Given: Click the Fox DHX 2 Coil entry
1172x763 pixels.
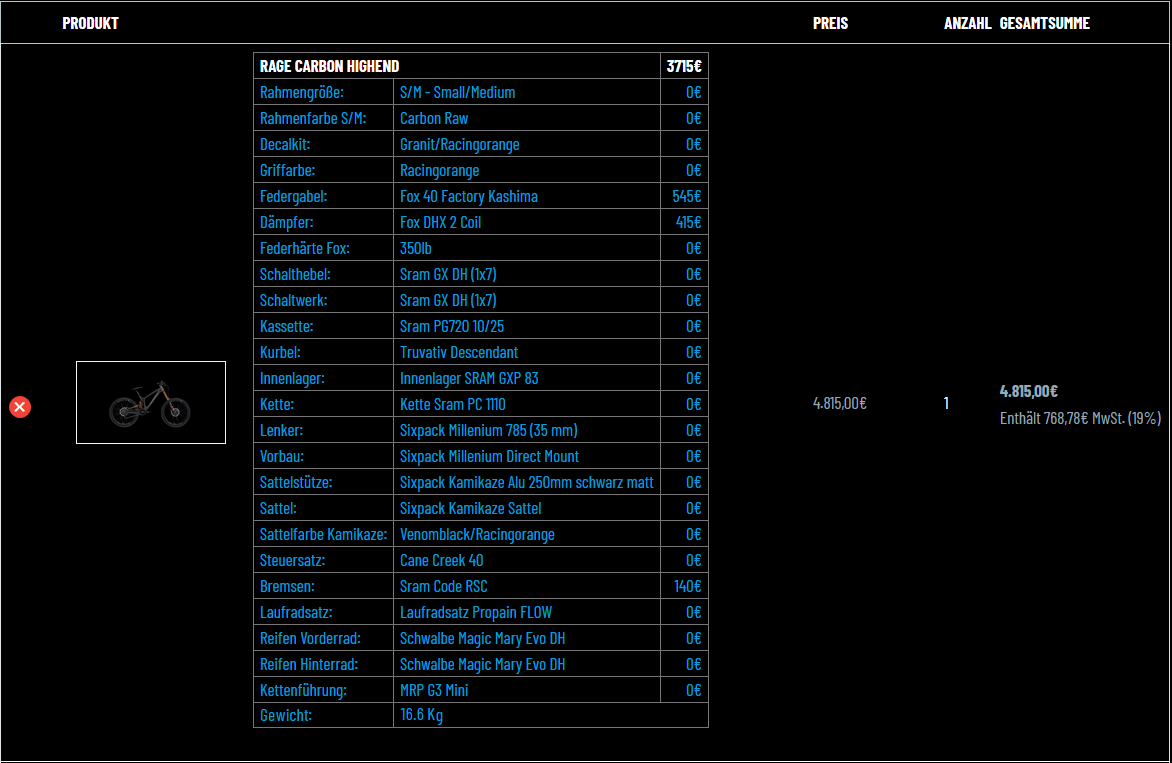Looking at the screenshot, I should (440, 222).
